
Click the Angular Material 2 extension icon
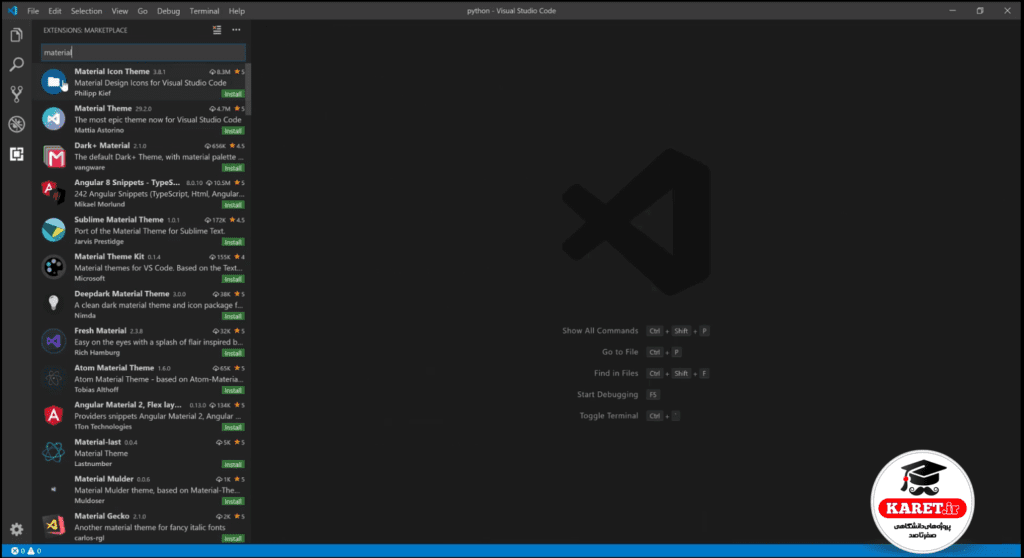coord(54,415)
